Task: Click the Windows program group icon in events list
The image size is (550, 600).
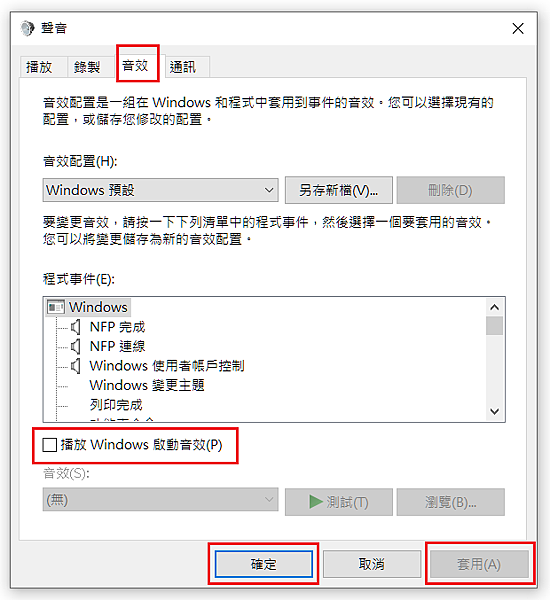Action: tap(55, 307)
